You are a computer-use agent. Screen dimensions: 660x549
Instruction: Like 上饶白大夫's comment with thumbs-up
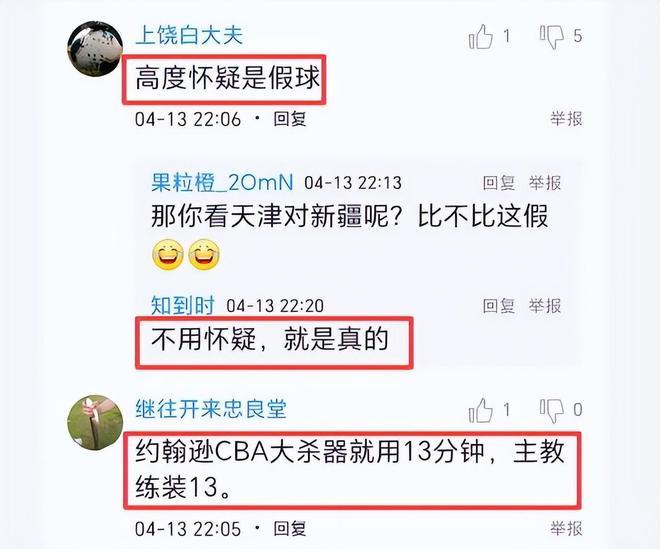point(481,36)
